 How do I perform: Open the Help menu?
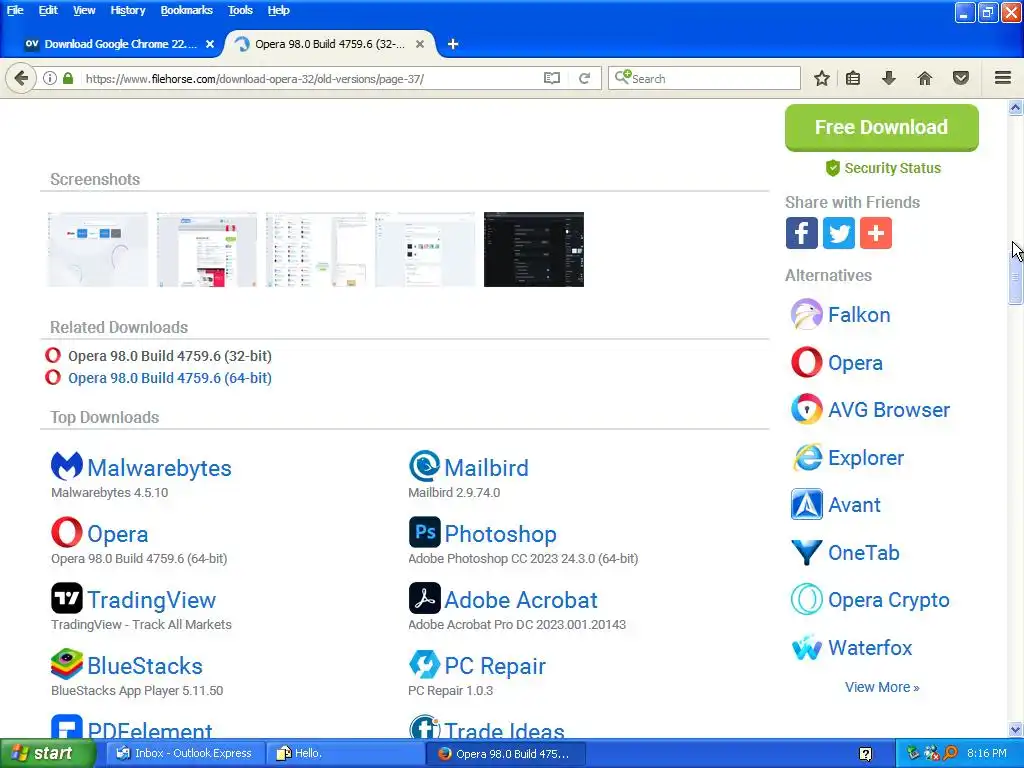coord(278,10)
